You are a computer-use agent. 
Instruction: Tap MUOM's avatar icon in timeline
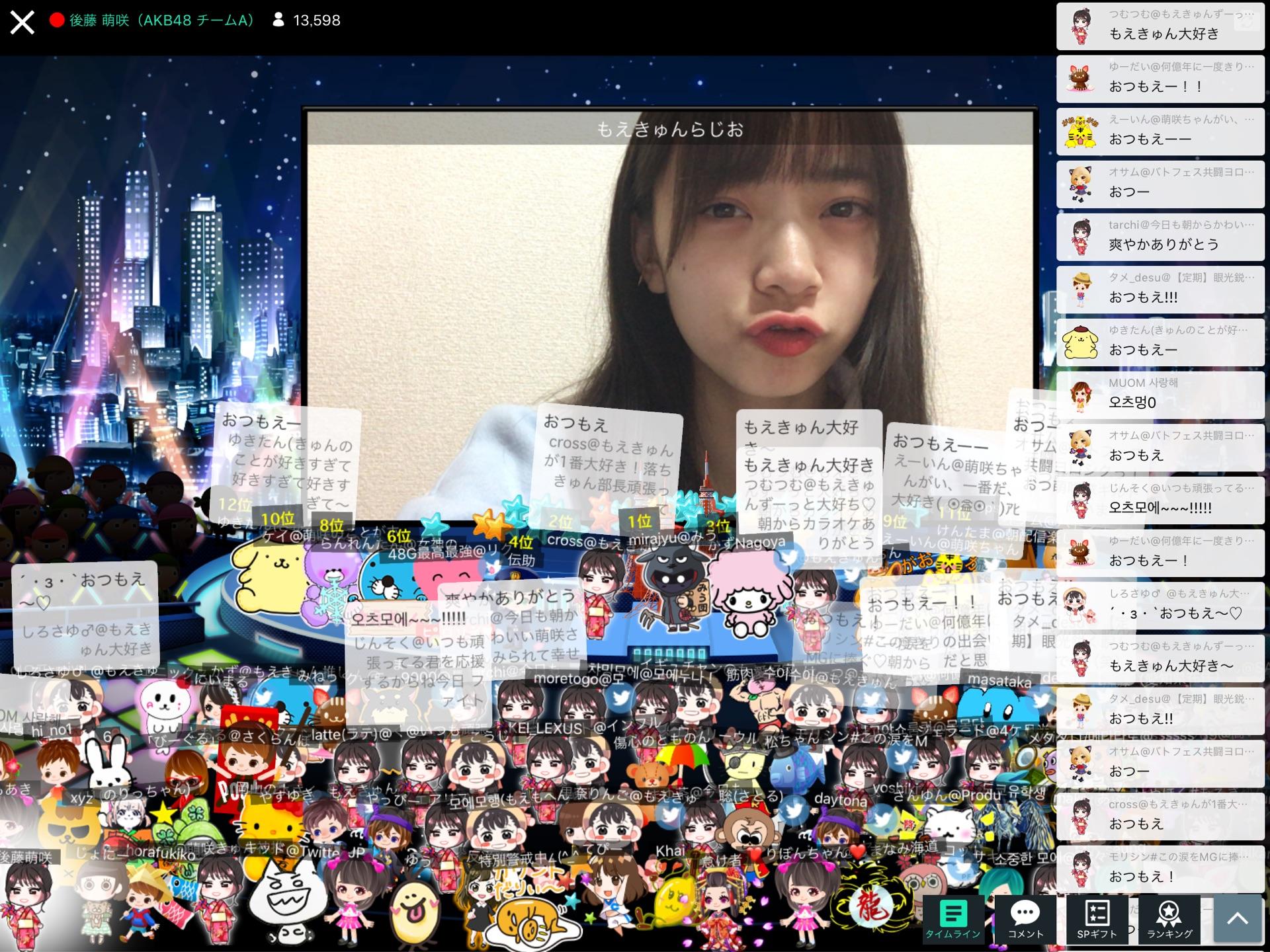point(1081,395)
